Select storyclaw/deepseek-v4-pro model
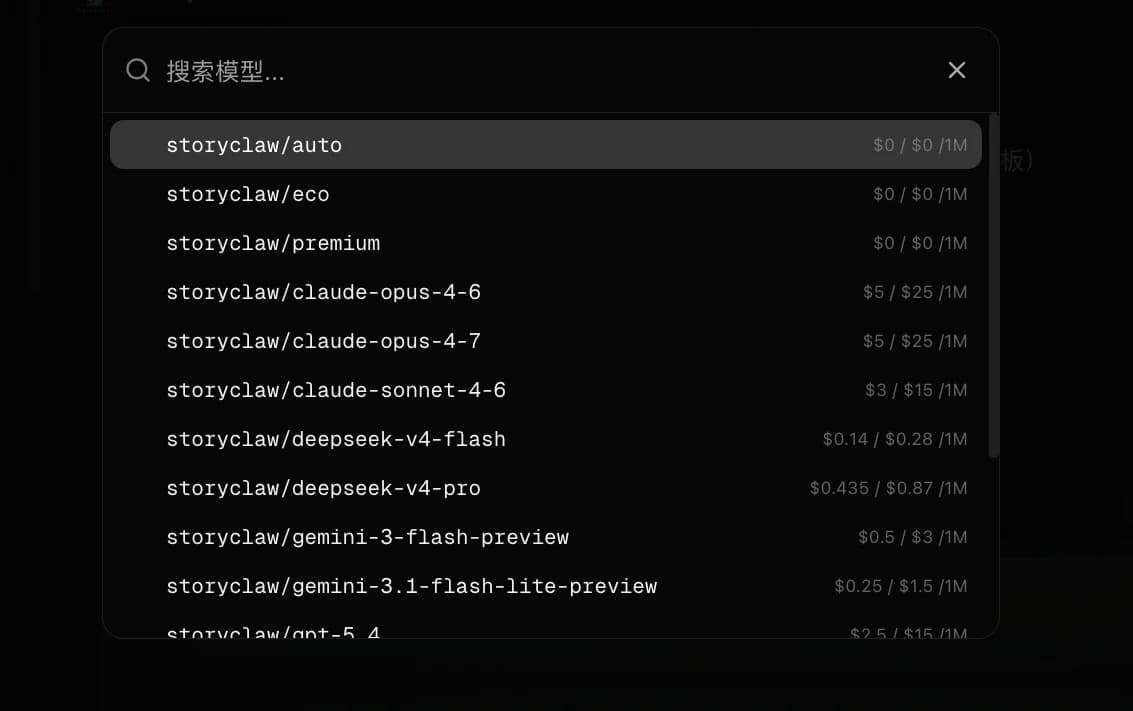This screenshot has width=1133, height=711. 546,488
